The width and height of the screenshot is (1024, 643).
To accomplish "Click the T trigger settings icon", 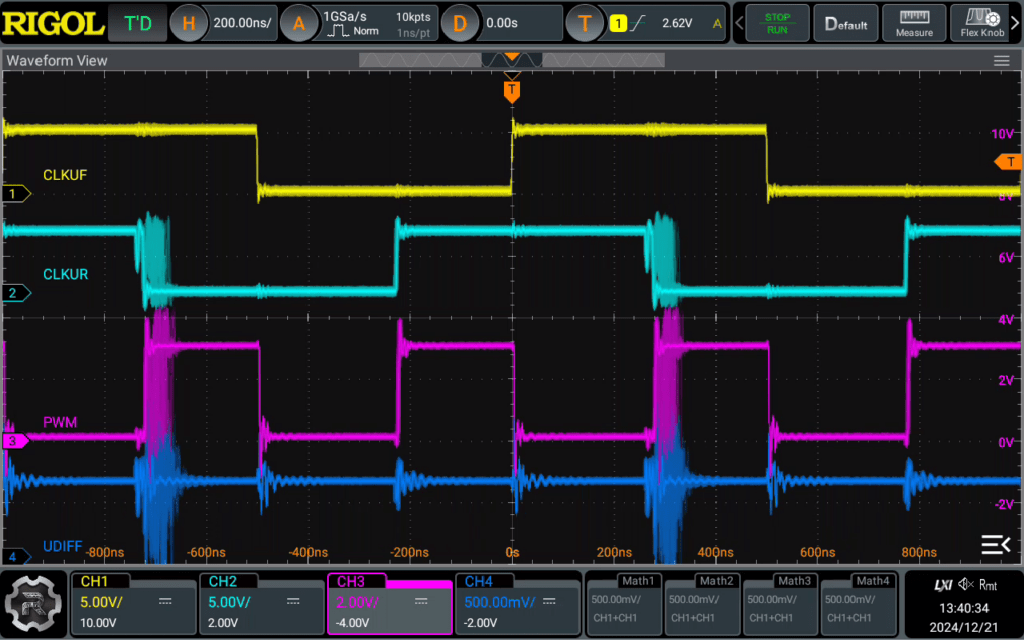I will (584, 23).
